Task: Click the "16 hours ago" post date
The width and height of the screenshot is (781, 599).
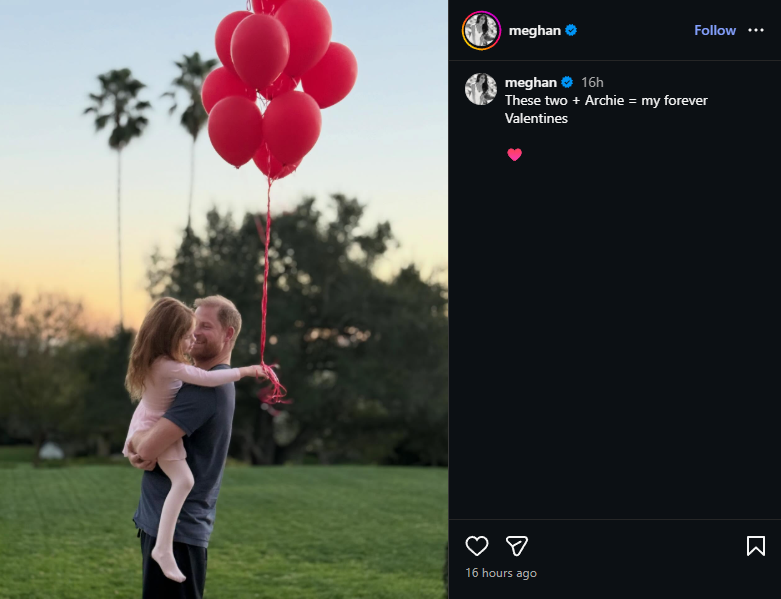Action: tap(501, 573)
